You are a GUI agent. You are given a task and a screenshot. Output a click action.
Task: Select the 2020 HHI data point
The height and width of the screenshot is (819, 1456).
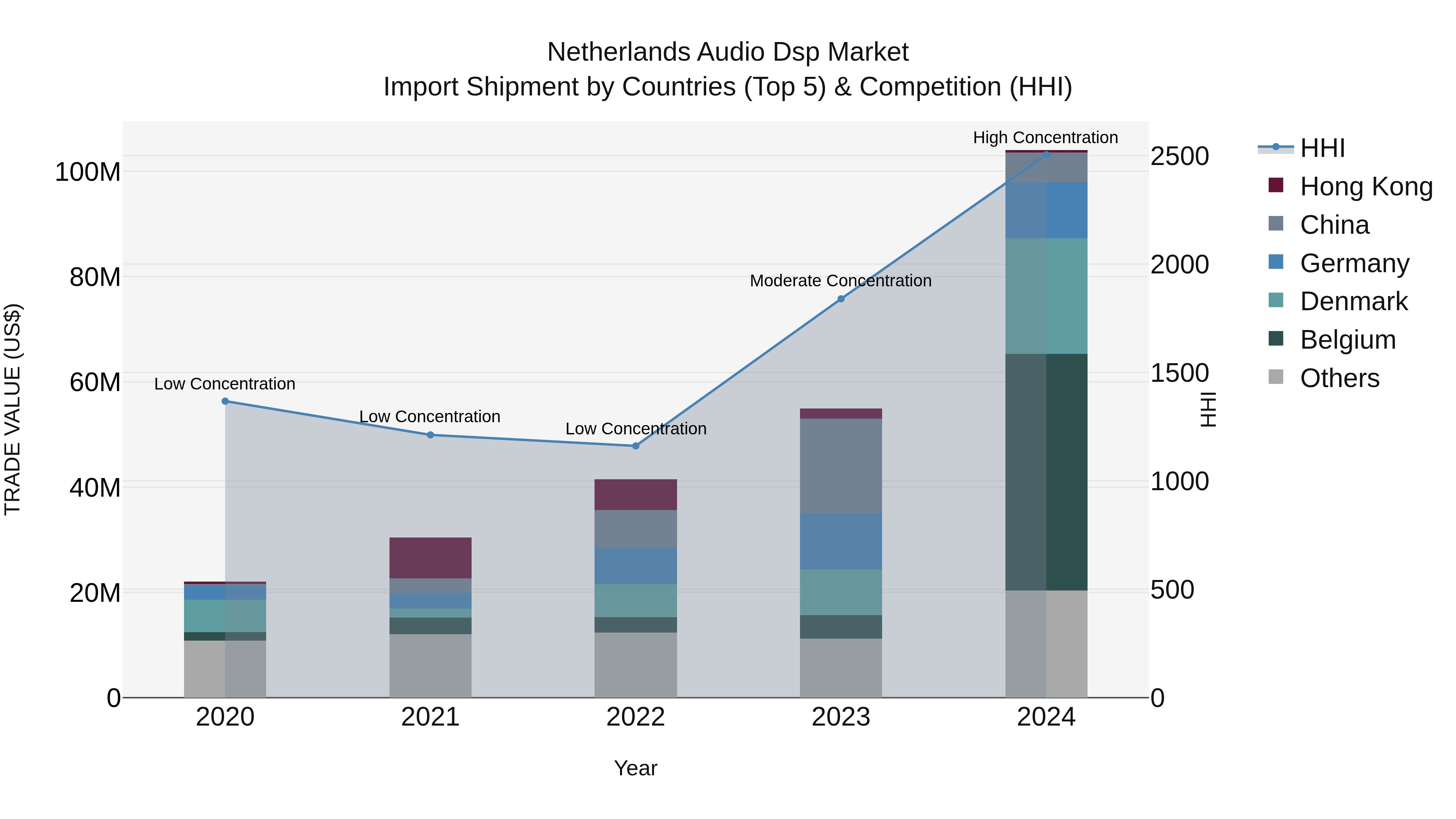point(225,401)
